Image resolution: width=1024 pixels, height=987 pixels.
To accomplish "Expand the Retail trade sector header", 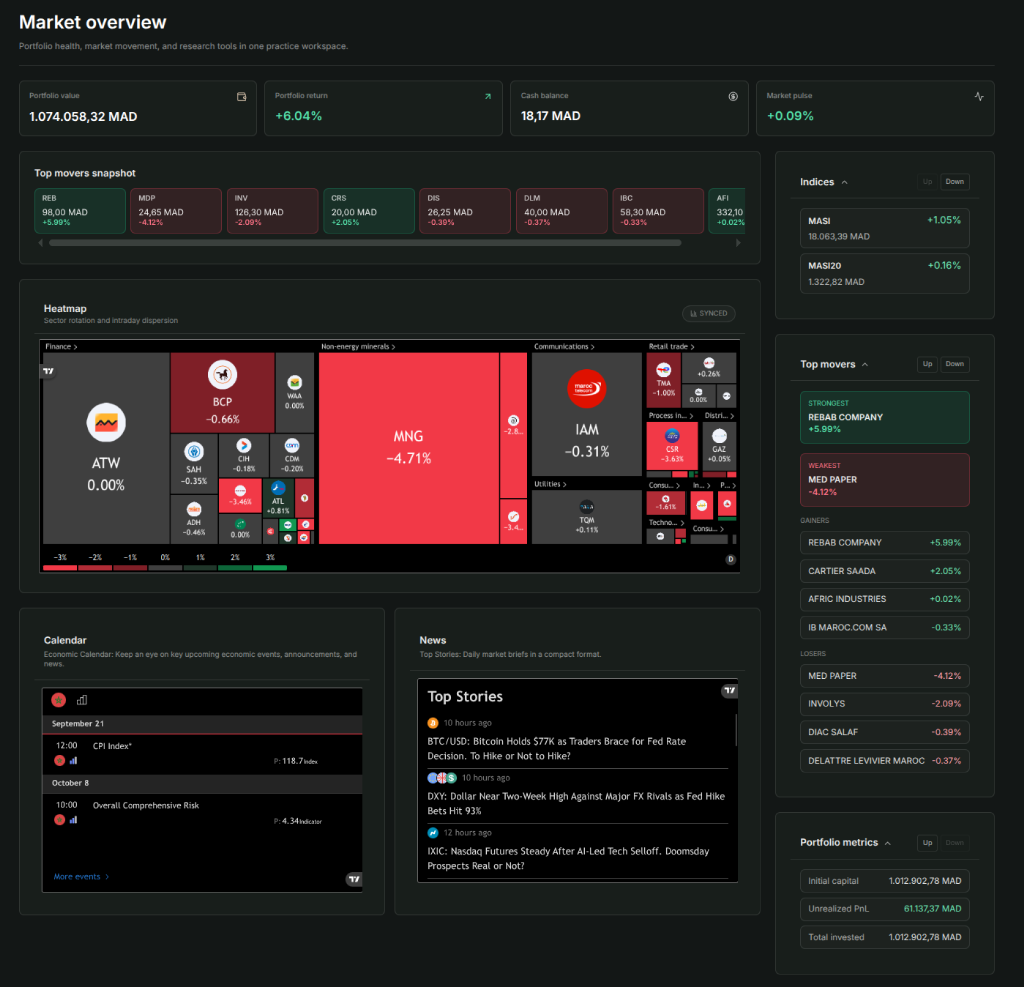I will pyautogui.click(x=671, y=347).
